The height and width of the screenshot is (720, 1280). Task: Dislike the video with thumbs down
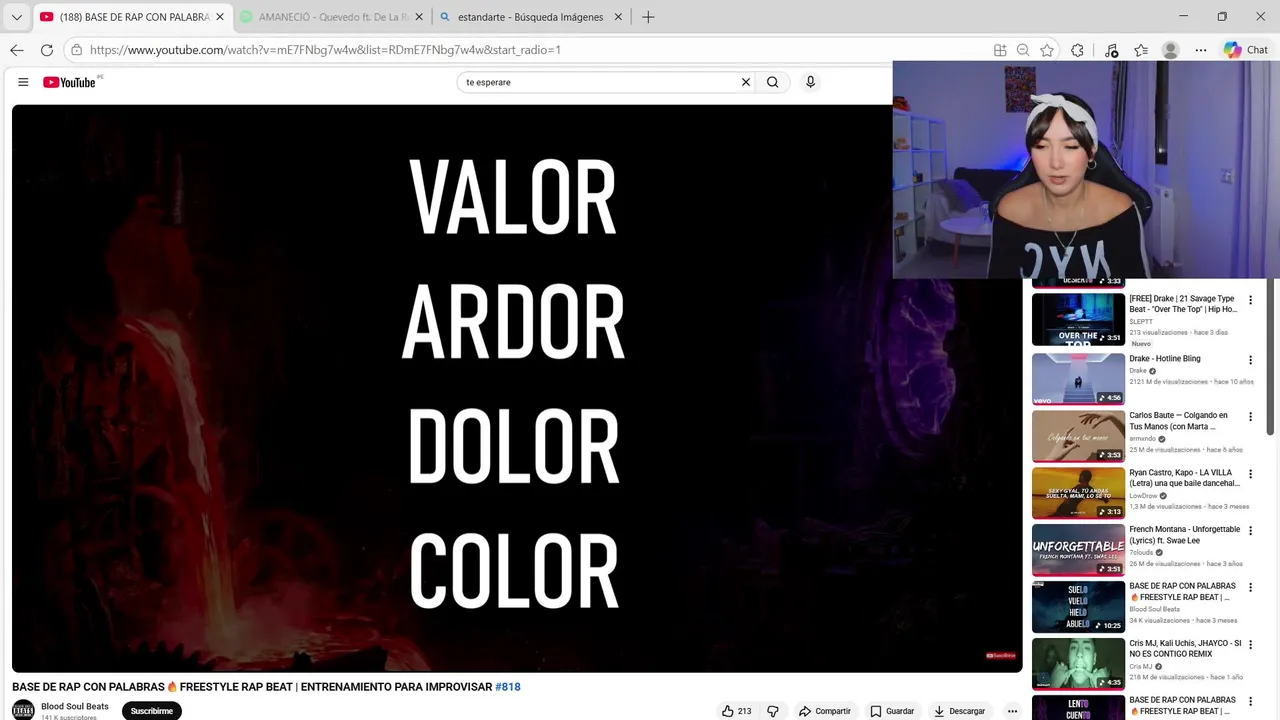click(x=772, y=711)
